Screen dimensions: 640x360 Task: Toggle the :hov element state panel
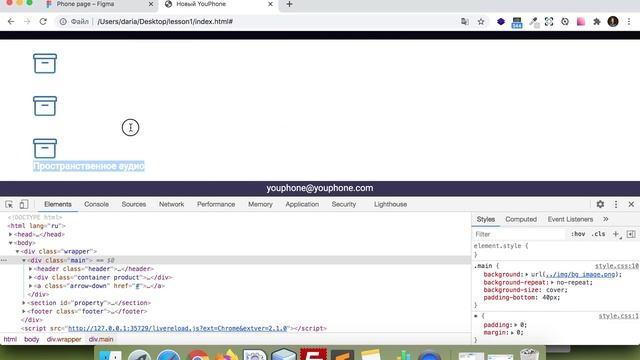pos(578,234)
